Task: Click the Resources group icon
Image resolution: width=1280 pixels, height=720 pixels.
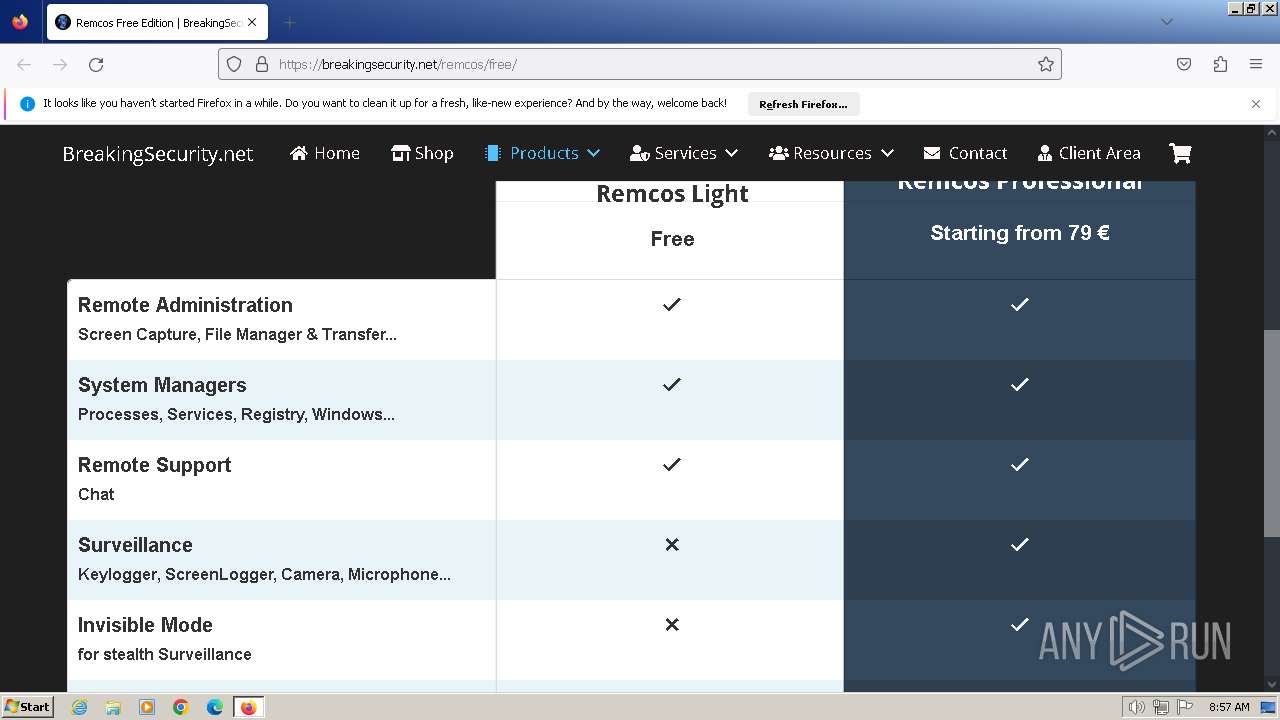Action: [x=779, y=153]
